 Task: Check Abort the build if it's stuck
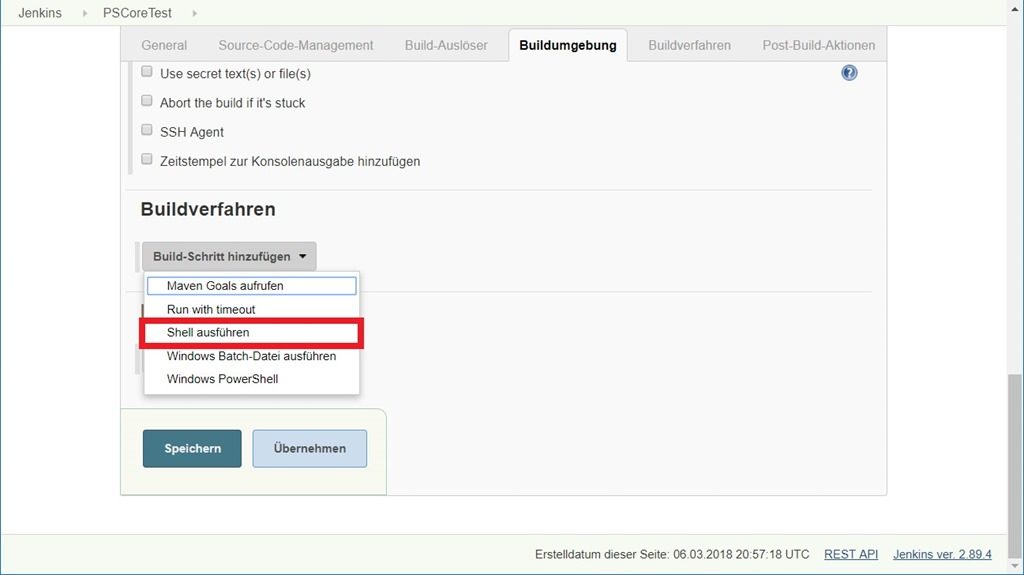click(147, 102)
